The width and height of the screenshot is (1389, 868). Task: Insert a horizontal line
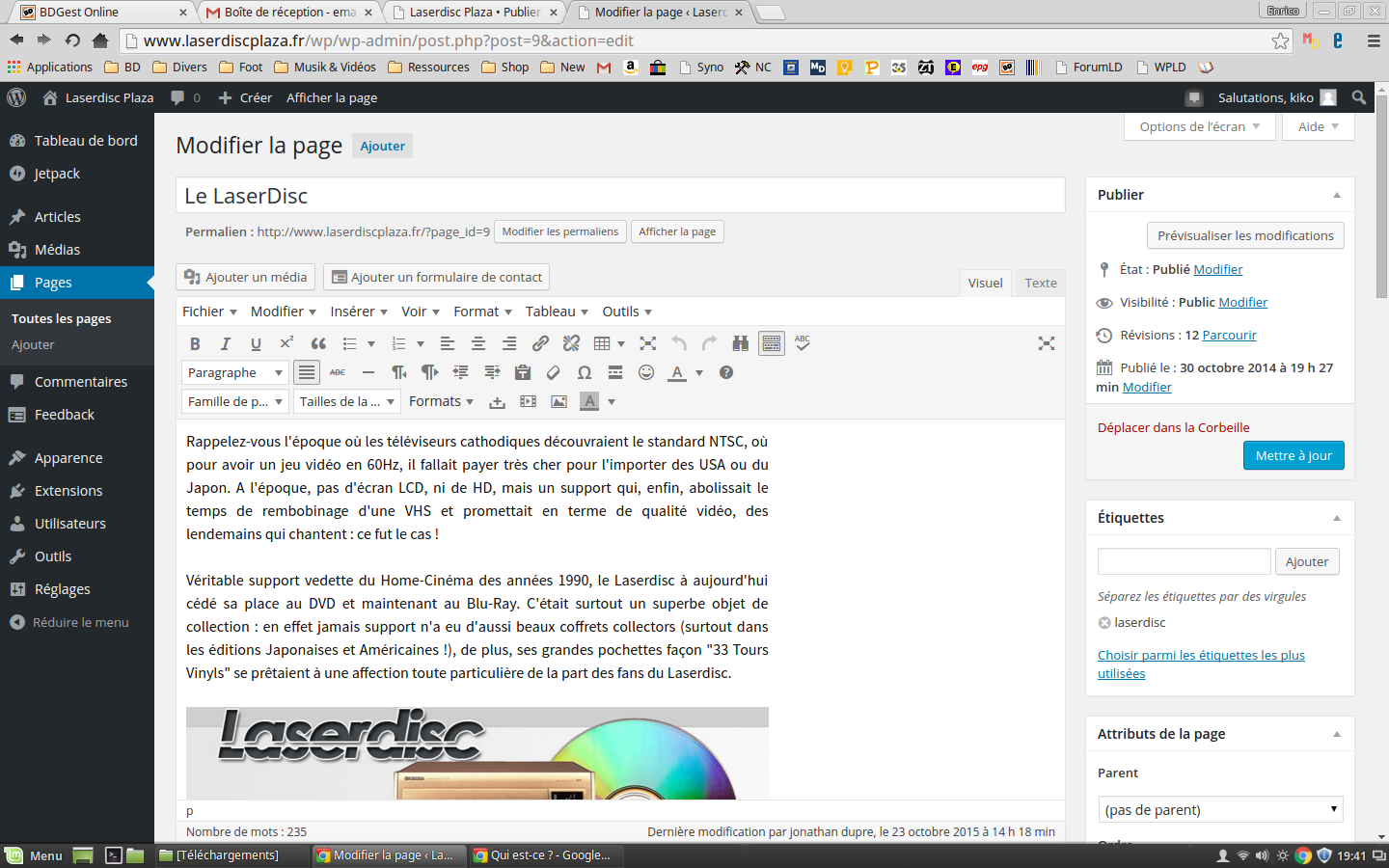(x=368, y=372)
